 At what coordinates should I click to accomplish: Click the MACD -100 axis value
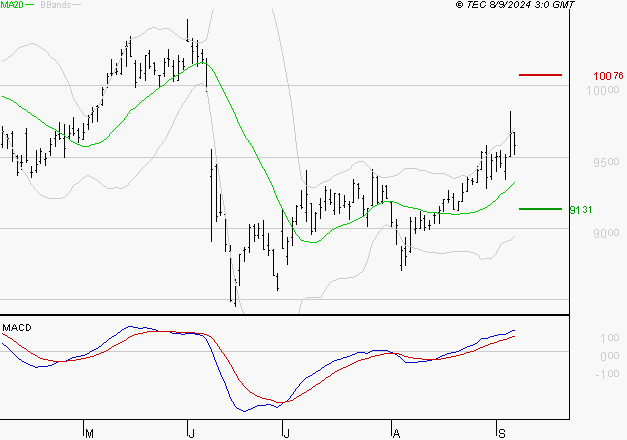pos(607,374)
